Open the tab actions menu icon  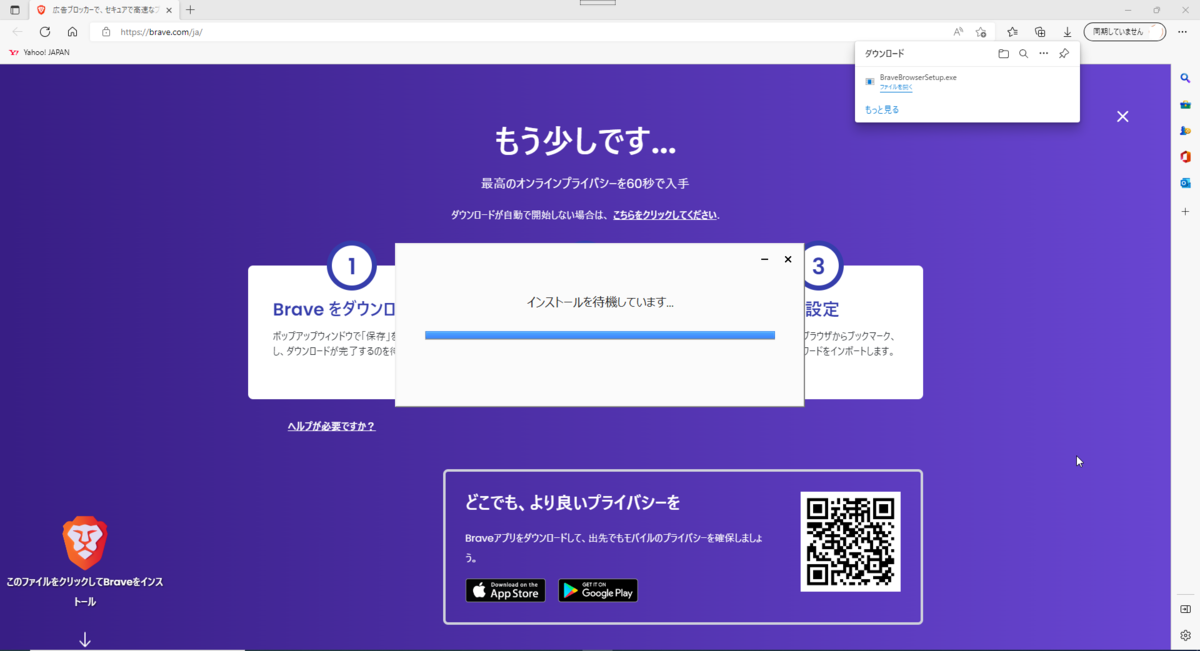[x=14, y=10]
